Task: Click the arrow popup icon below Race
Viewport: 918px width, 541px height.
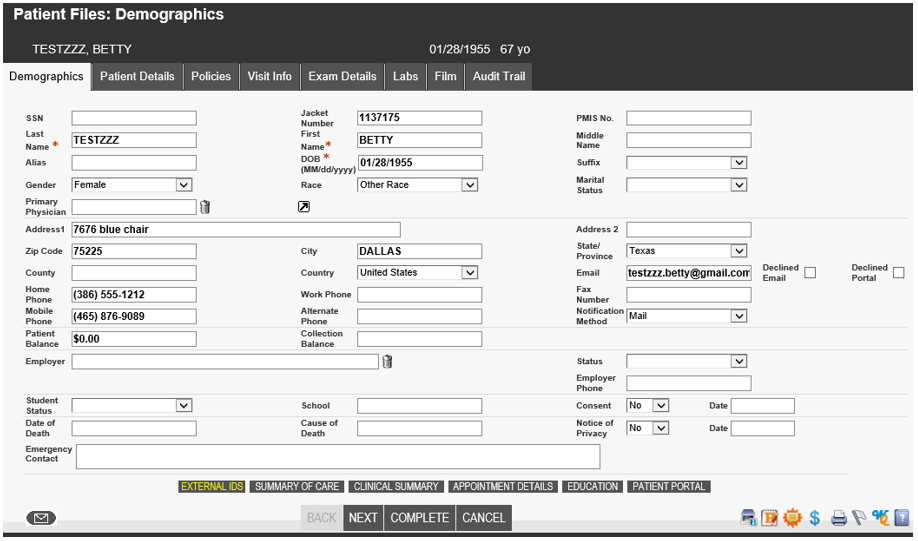Action: [x=304, y=207]
